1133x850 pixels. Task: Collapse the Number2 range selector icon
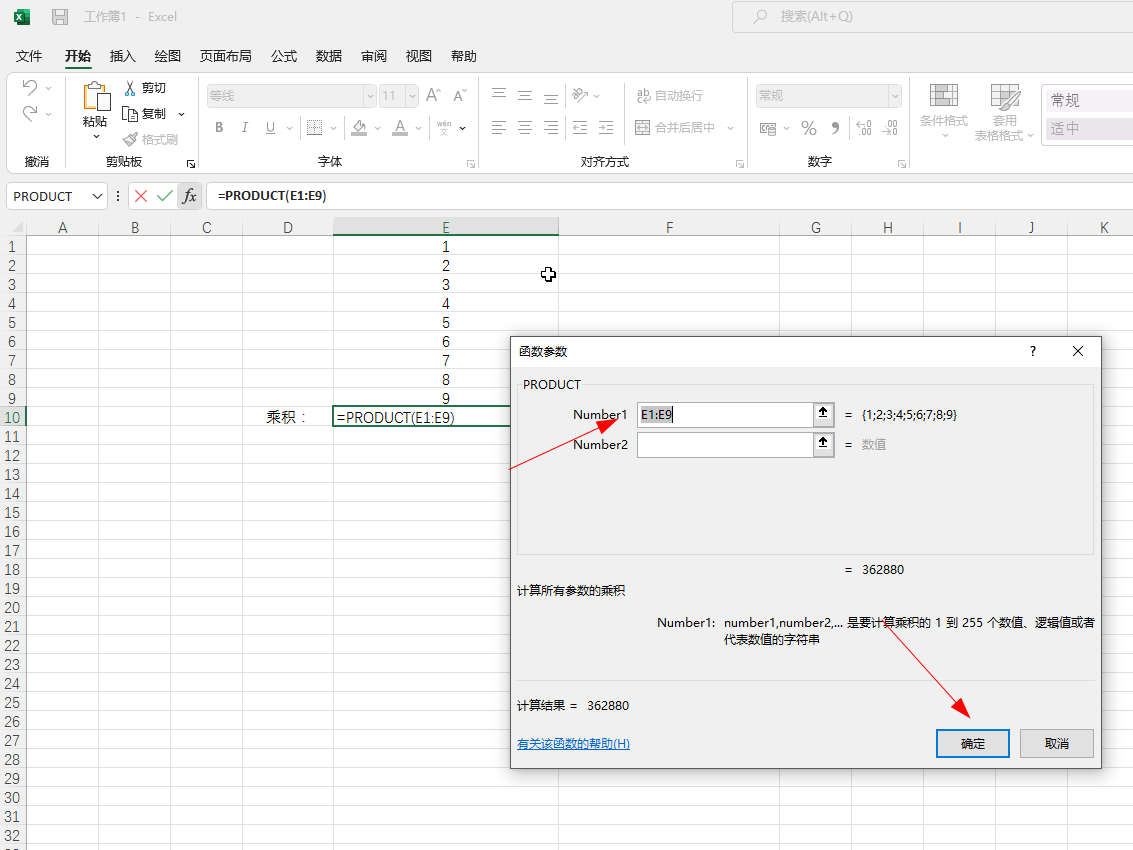coord(823,444)
